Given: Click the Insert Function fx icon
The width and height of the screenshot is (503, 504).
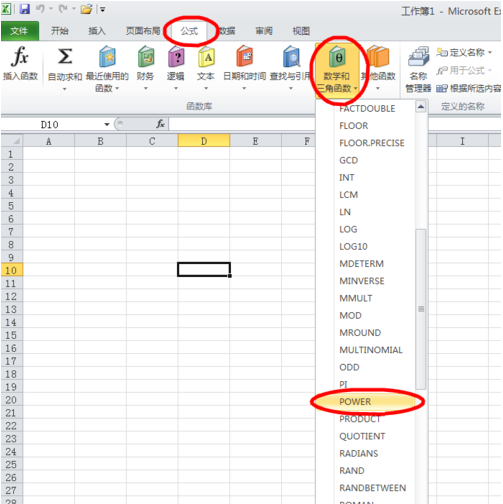Looking at the screenshot, I should 20,56.
